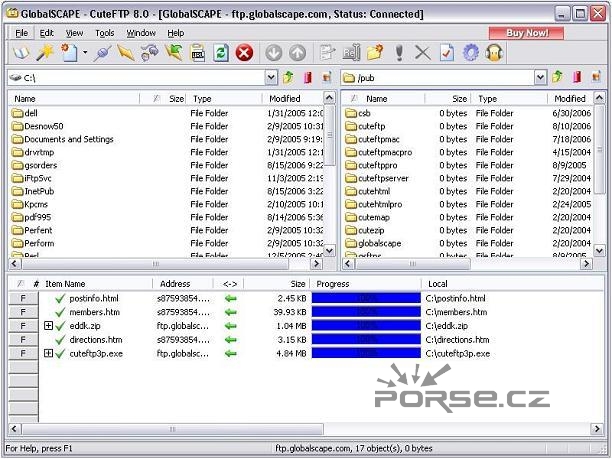The height and width of the screenshot is (459, 612).
Task: Select the InetPub local folder
Action: (33, 191)
